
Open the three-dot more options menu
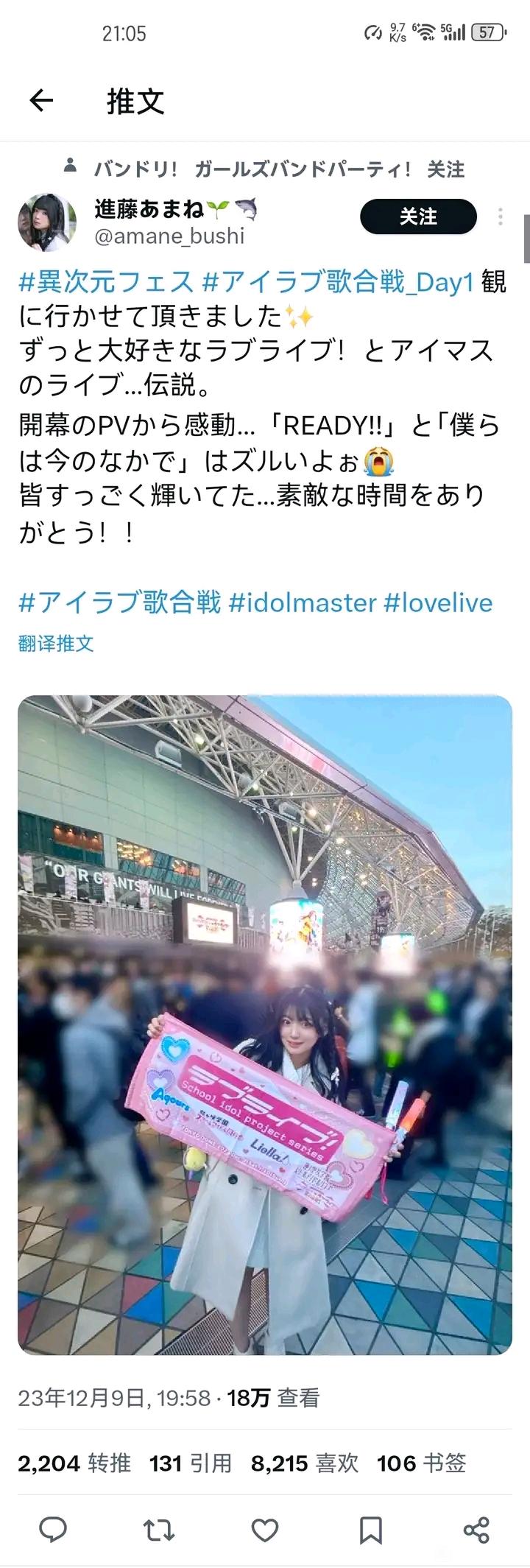click(501, 217)
